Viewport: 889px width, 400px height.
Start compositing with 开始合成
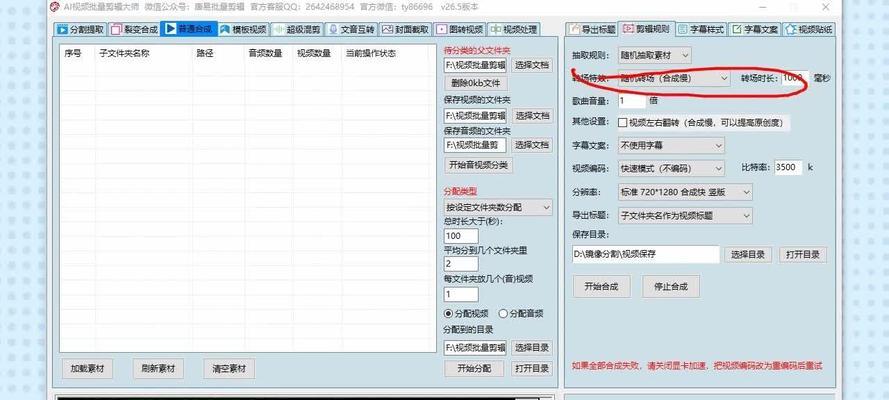602,286
